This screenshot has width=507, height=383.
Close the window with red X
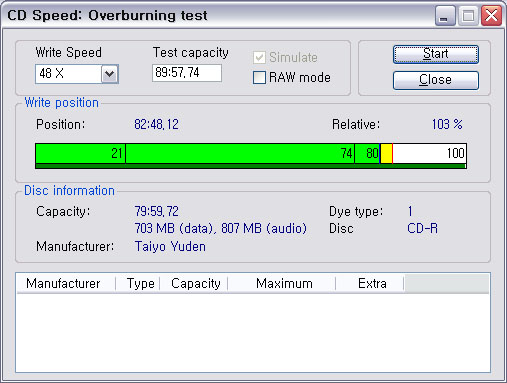pyautogui.click(x=491, y=16)
